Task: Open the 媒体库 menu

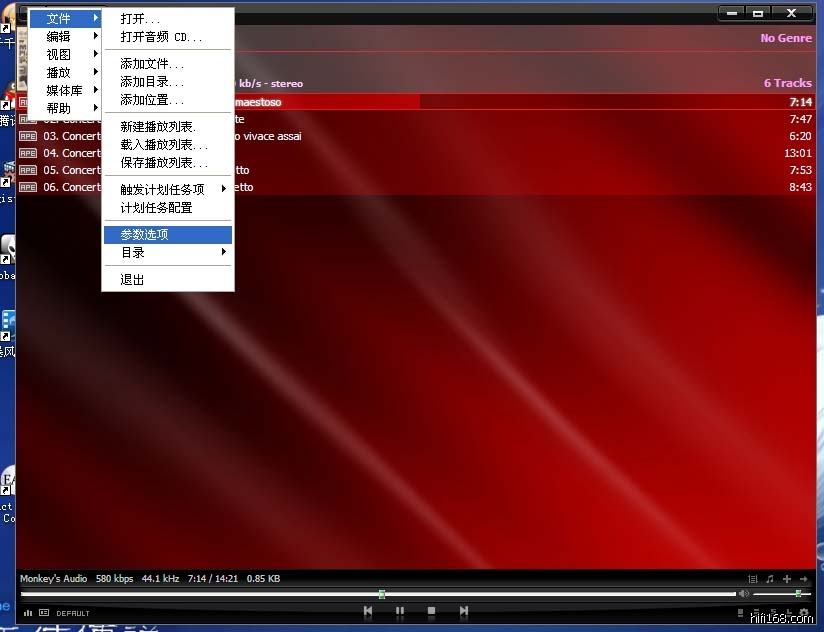Action: point(66,90)
